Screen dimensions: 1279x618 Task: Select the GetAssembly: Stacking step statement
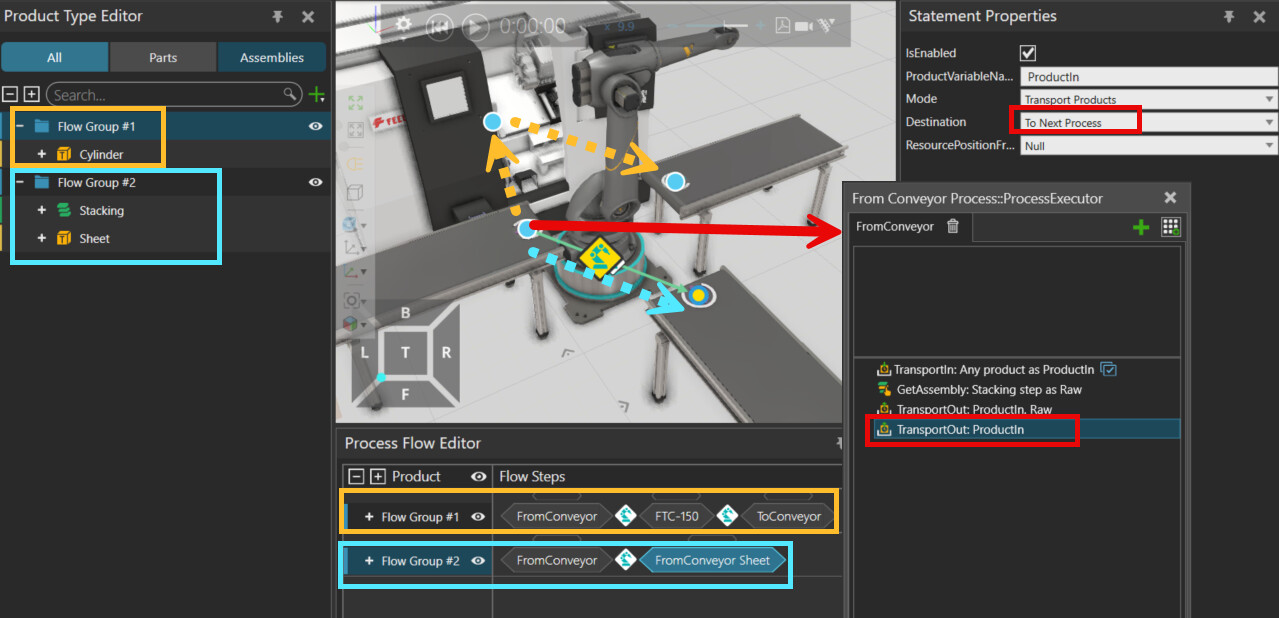coord(988,390)
